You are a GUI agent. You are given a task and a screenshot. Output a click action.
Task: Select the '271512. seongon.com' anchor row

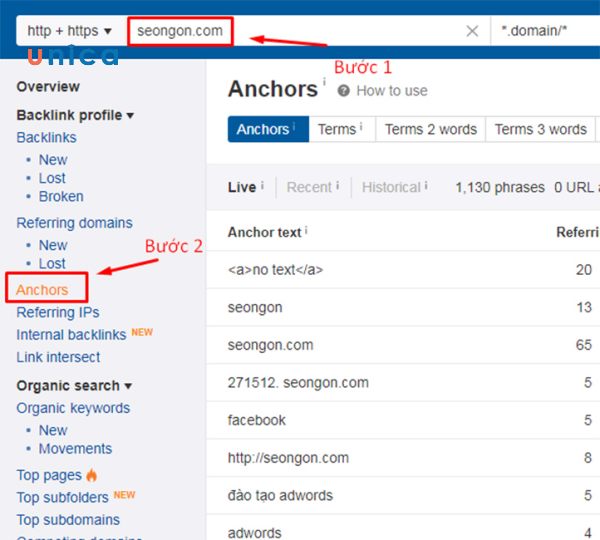coord(403,382)
